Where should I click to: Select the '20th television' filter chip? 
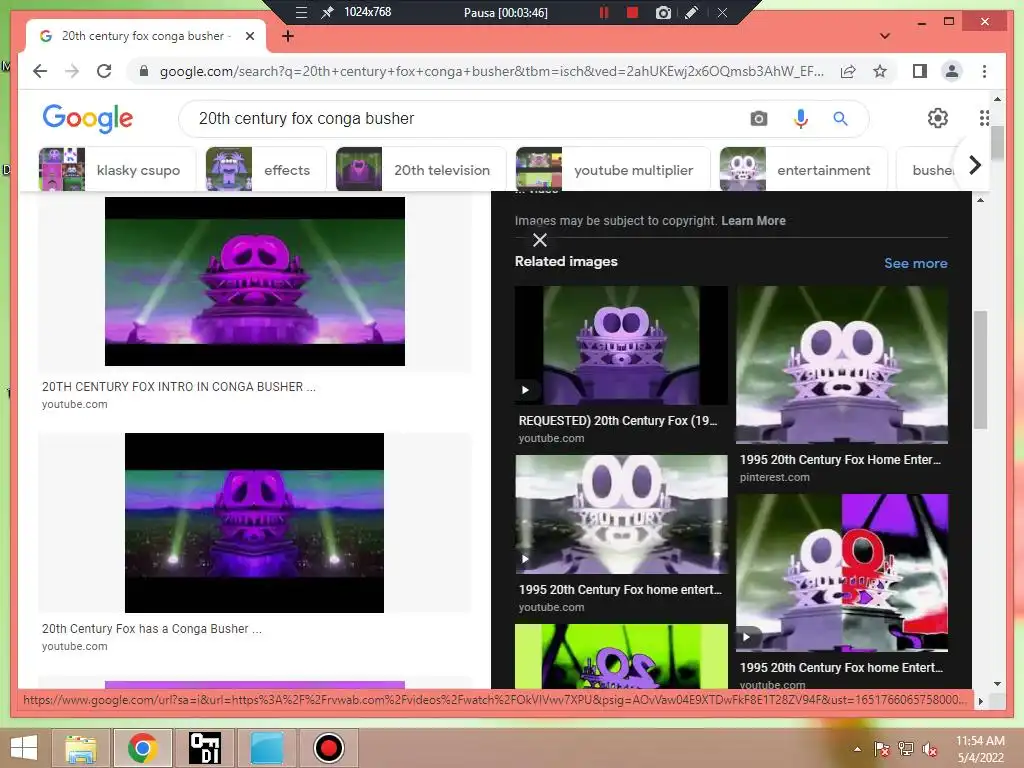click(421, 170)
